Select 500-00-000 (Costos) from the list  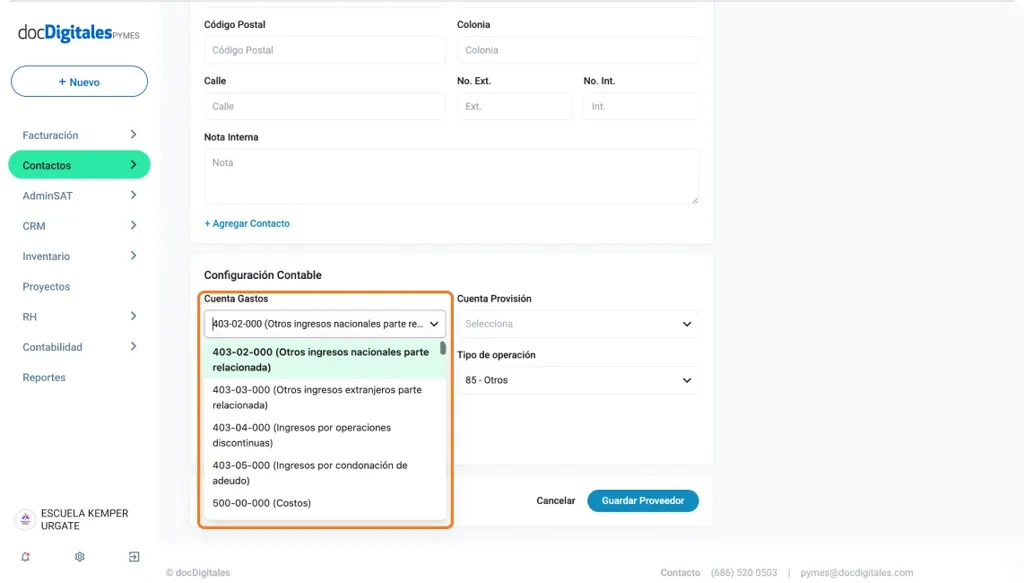[x=262, y=503]
